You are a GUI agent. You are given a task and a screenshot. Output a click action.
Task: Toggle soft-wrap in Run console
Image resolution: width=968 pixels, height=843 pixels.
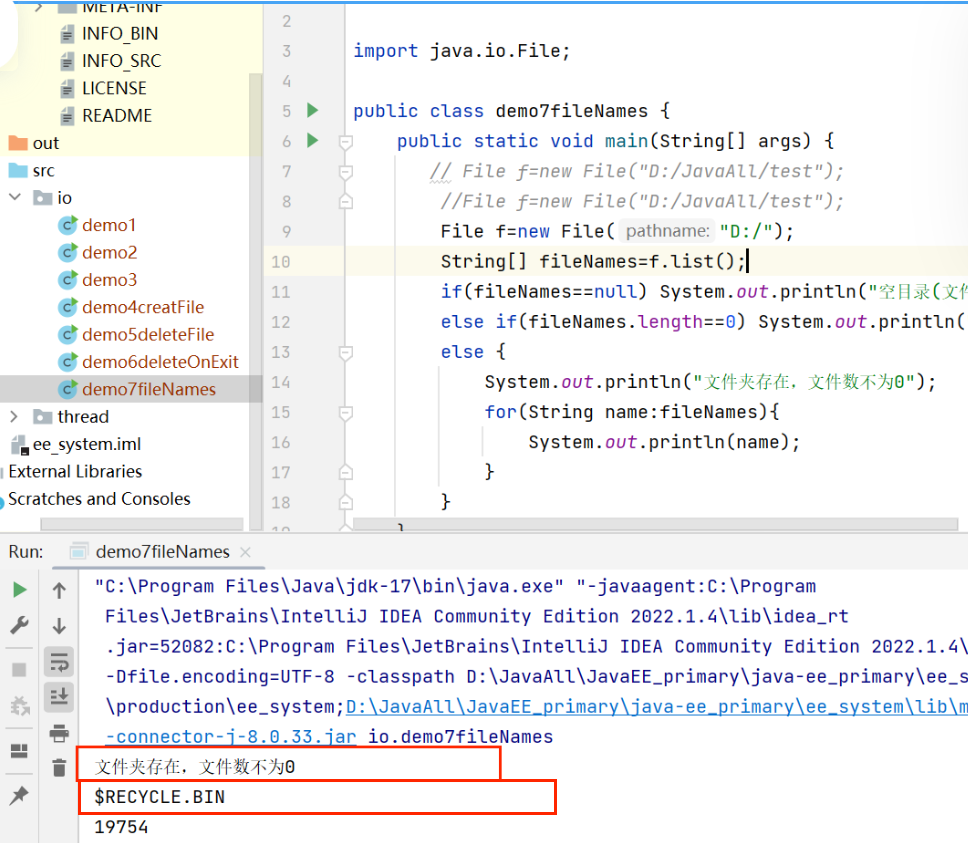59,663
